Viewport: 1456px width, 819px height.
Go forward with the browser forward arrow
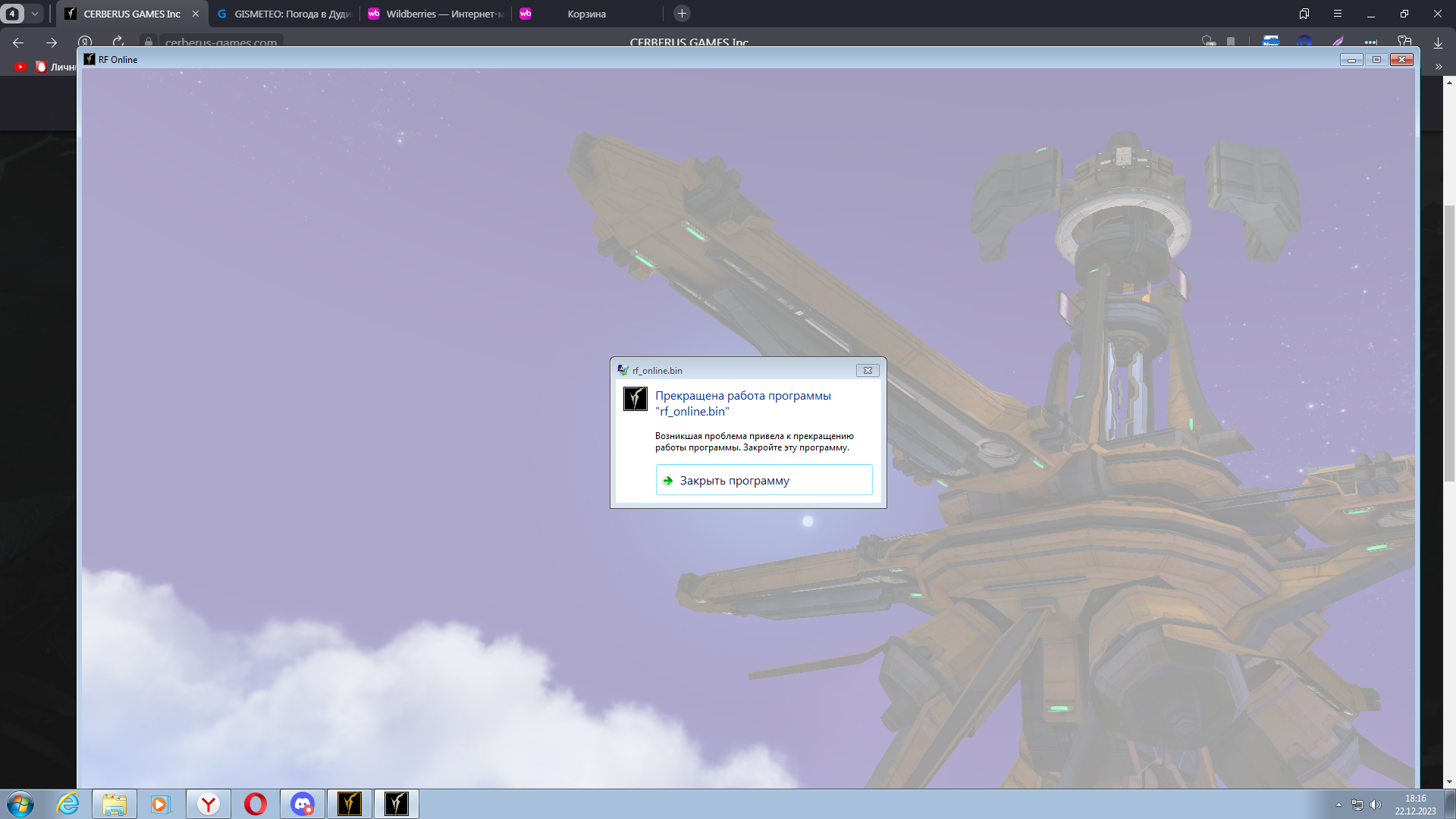[x=52, y=42]
